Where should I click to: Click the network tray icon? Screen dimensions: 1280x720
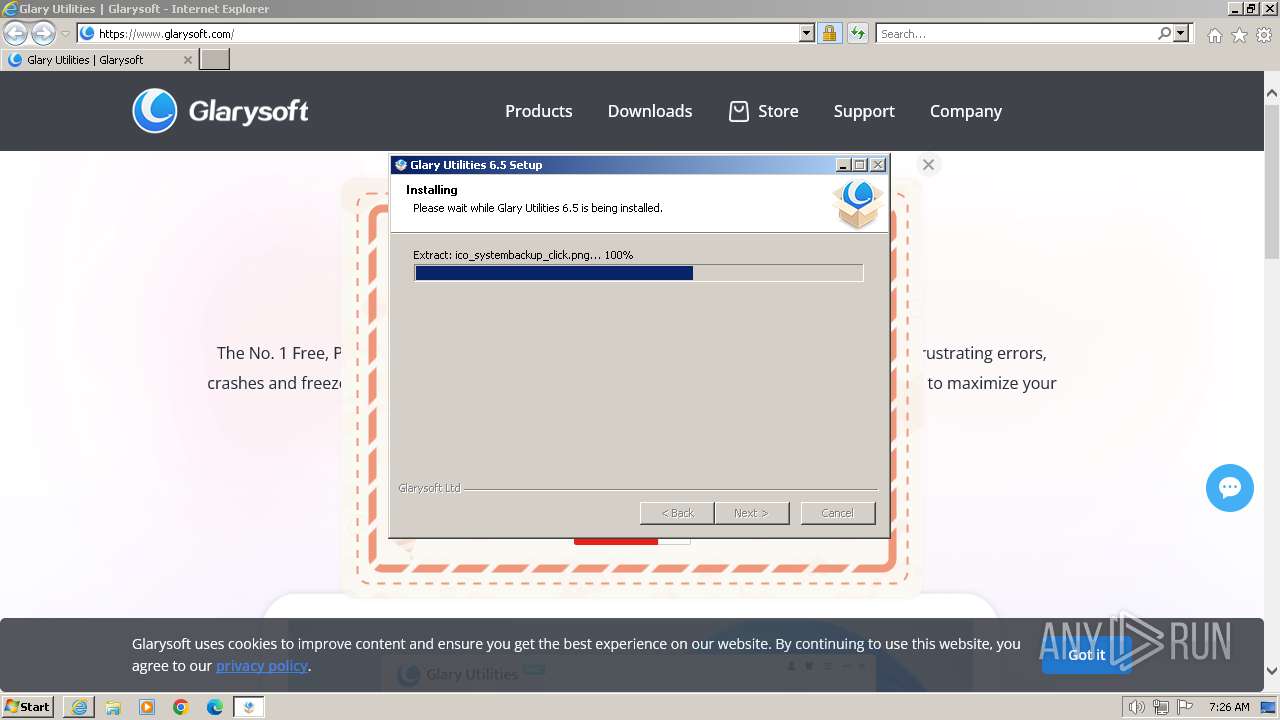click(1160, 707)
